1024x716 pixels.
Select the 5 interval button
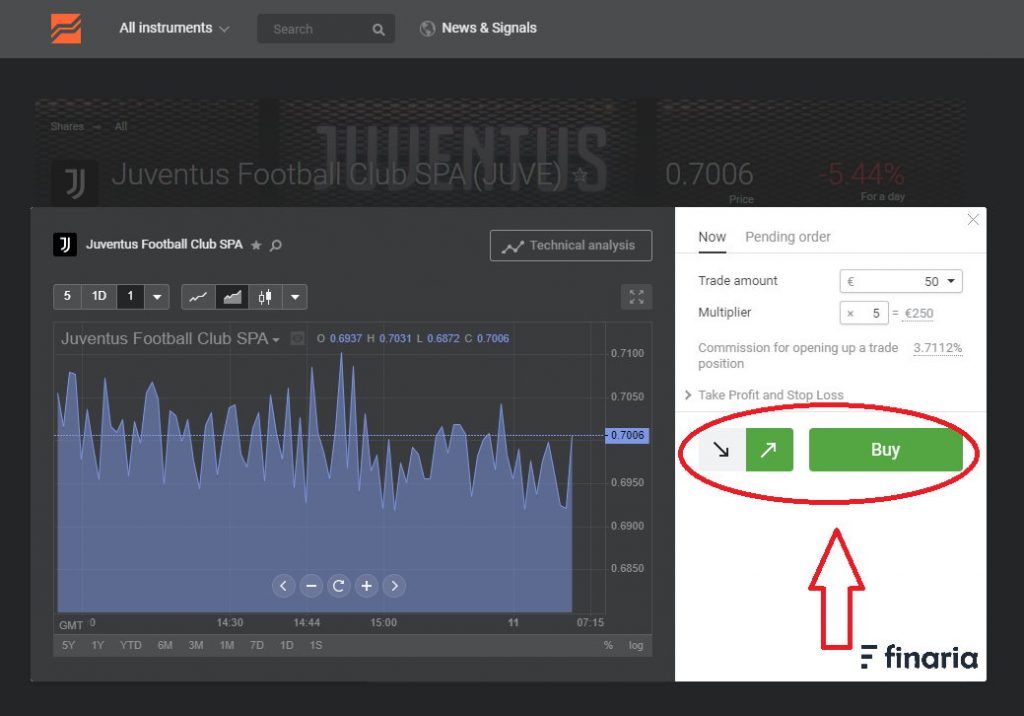click(x=67, y=297)
